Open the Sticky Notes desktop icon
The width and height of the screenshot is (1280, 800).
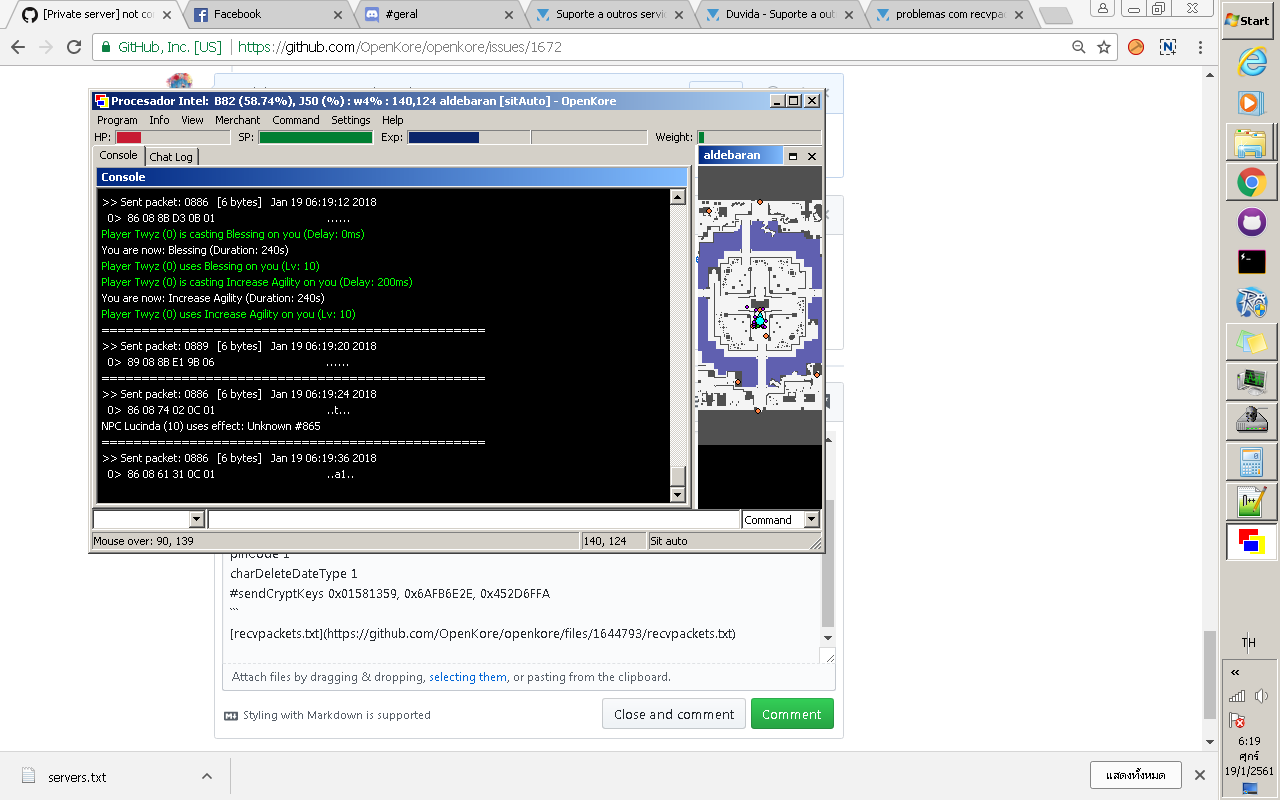[1251, 341]
